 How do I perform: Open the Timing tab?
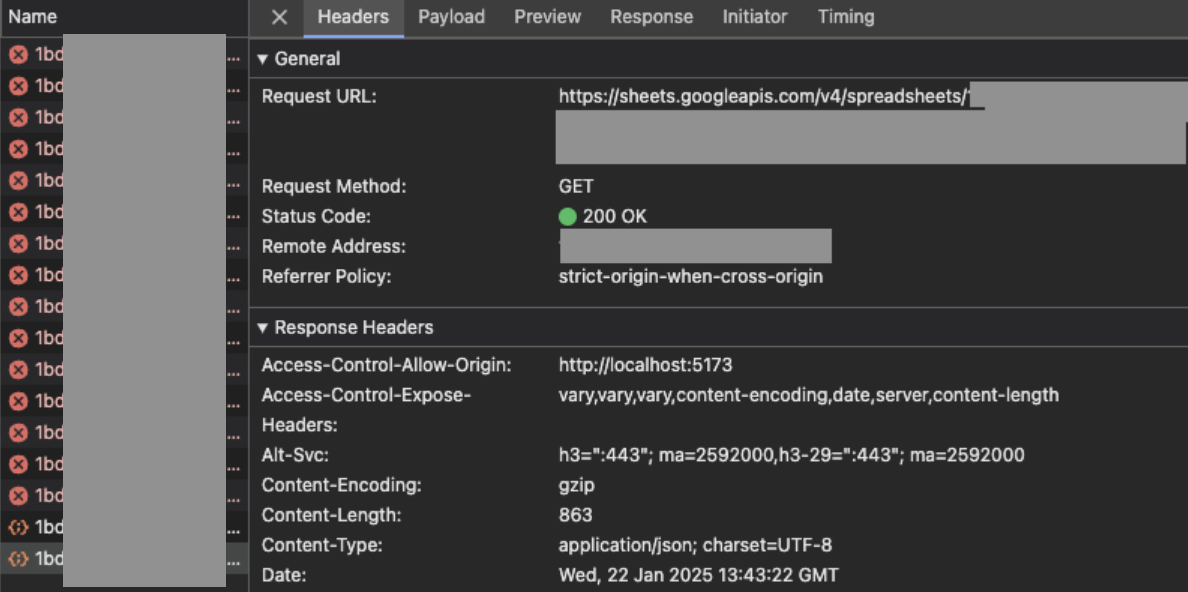point(846,17)
